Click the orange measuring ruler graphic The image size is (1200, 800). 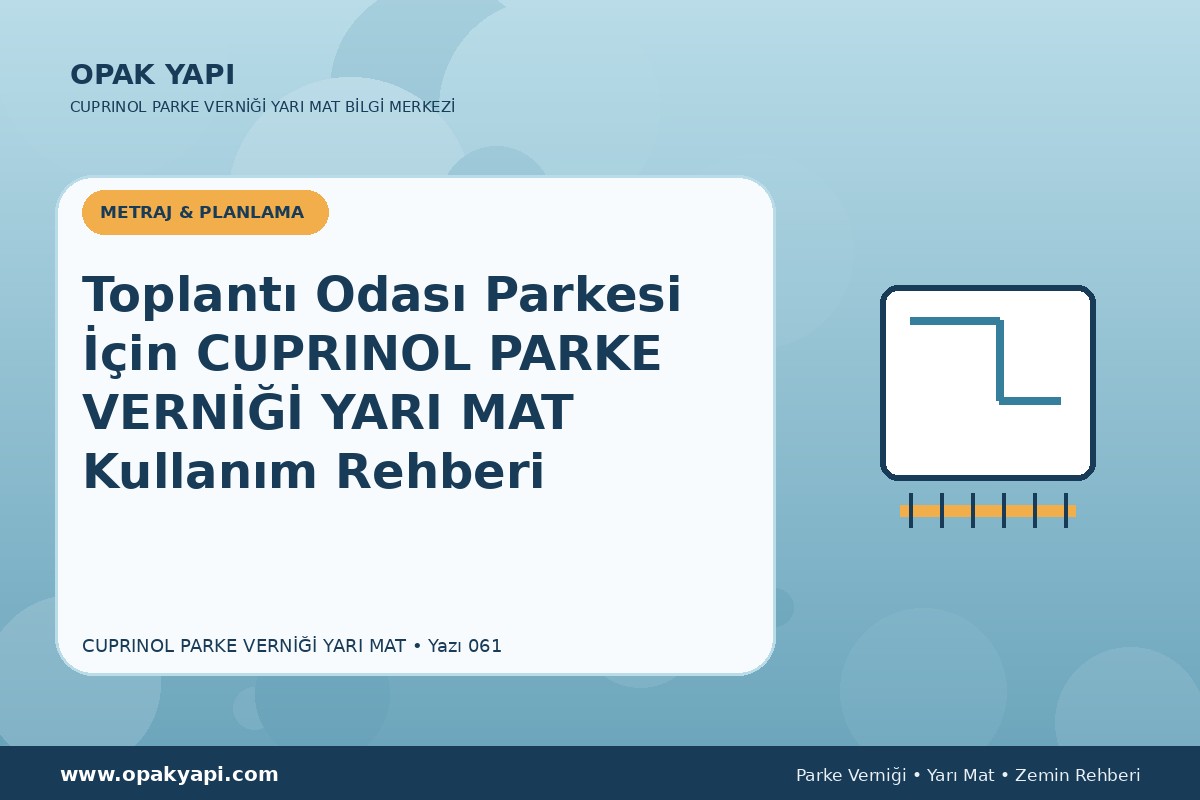click(988, 510)
